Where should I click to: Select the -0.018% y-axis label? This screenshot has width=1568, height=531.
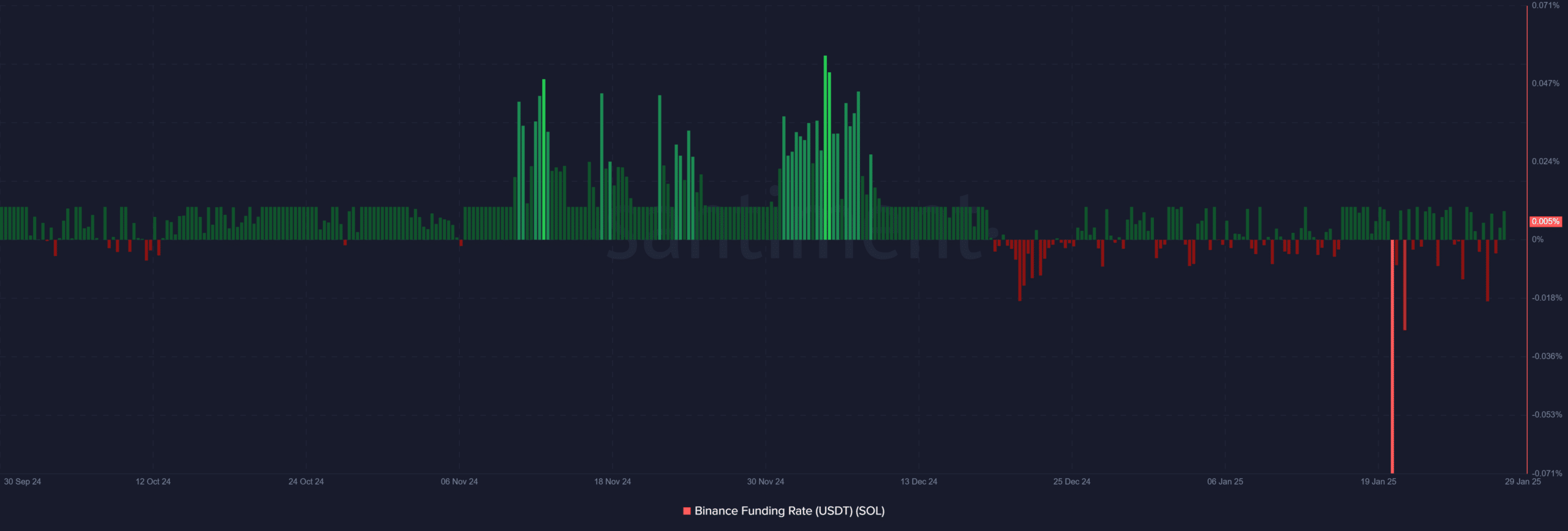click(1547, 298)
